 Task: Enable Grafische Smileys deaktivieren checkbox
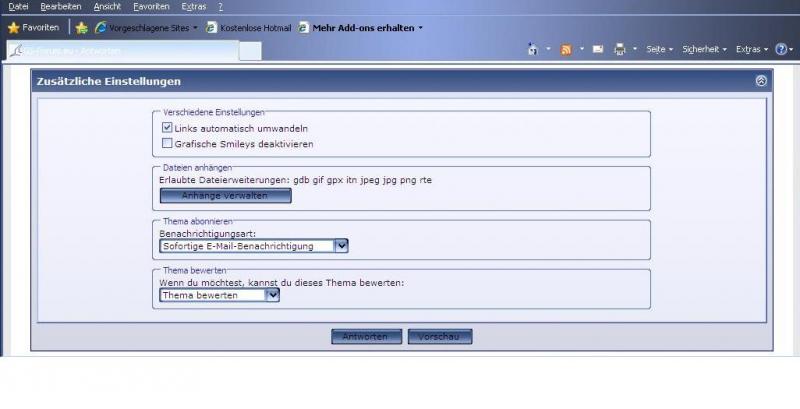click(167, 144)
